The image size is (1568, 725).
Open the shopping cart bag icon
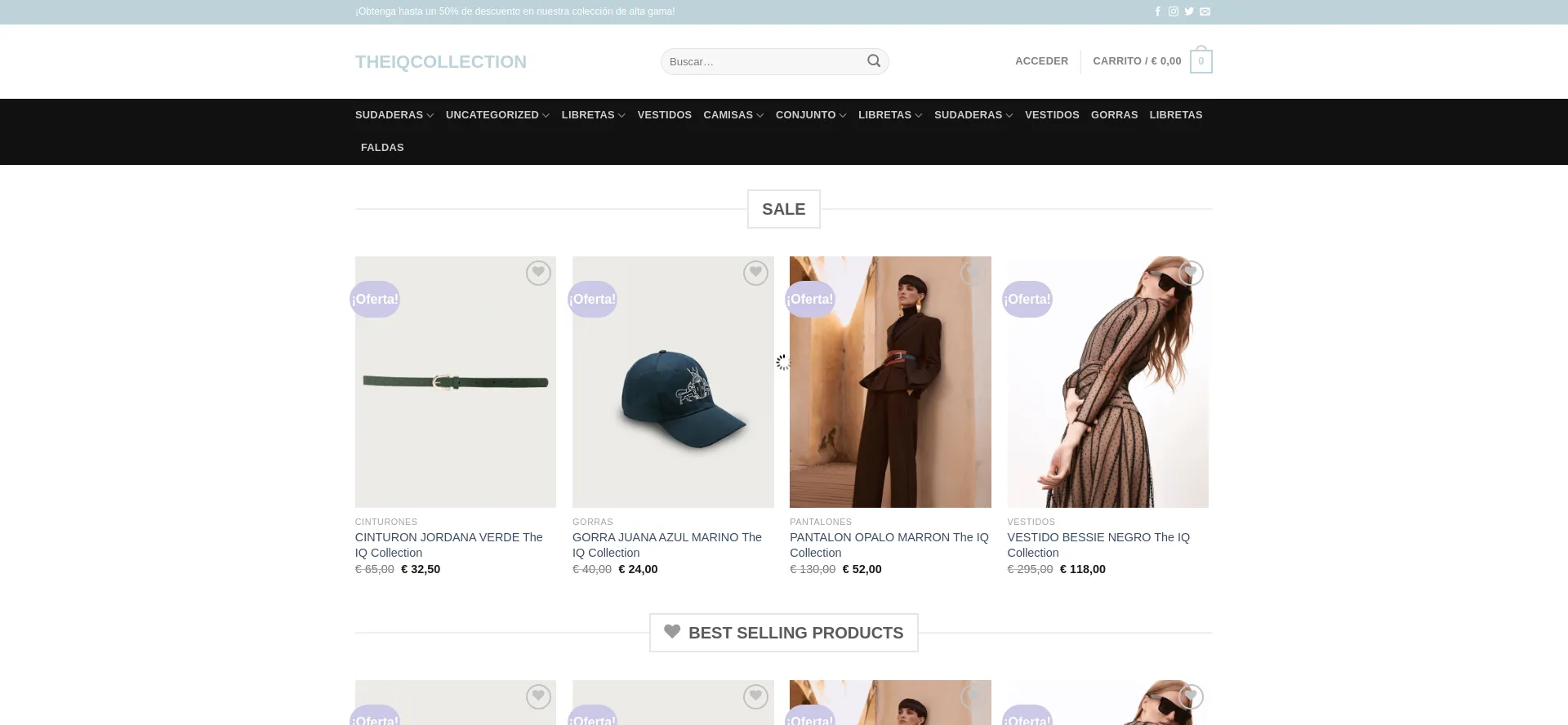tap(1200, 61)
